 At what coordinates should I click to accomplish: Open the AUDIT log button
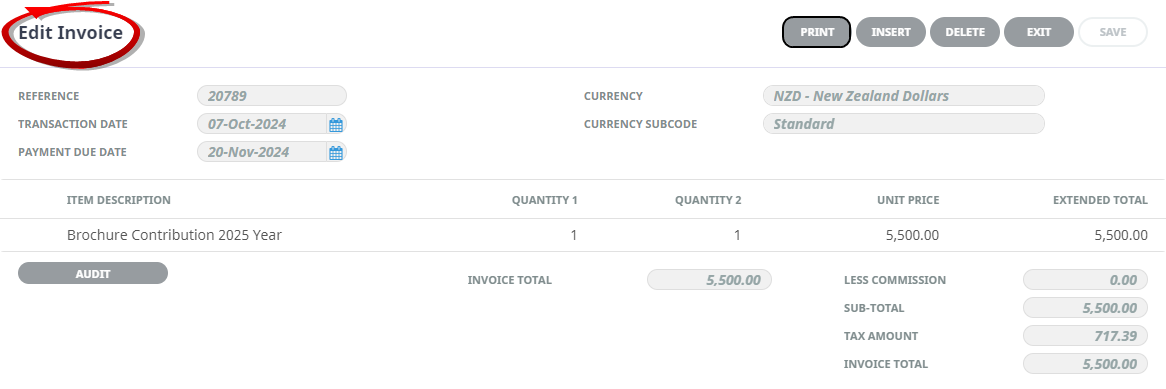[x=93, y=273]
